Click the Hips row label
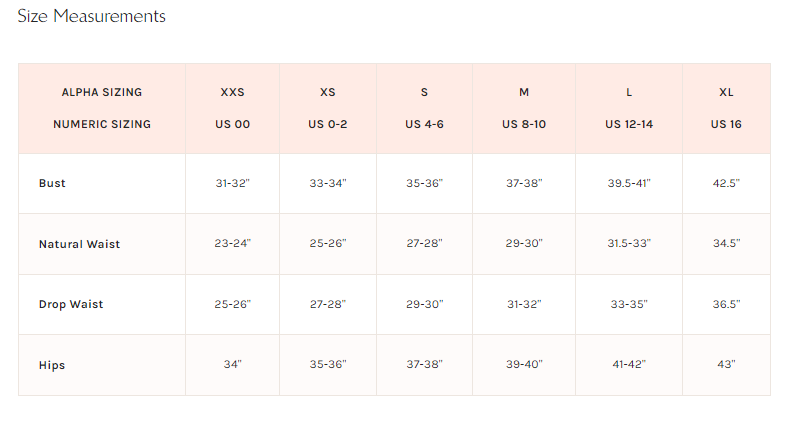Viewport: 801px width, 426px height. point(52,365)
